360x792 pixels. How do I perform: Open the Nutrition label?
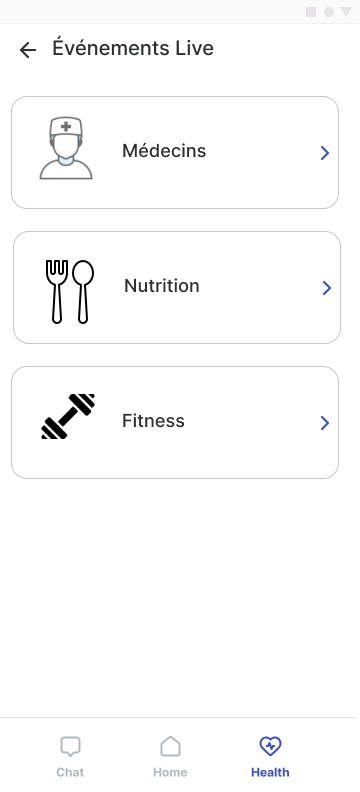[162, 286]
